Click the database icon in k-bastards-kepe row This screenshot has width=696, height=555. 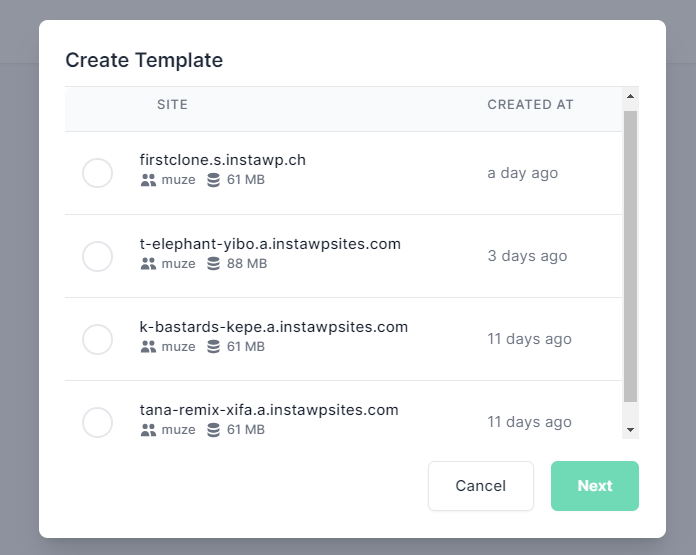pos(214,346)
